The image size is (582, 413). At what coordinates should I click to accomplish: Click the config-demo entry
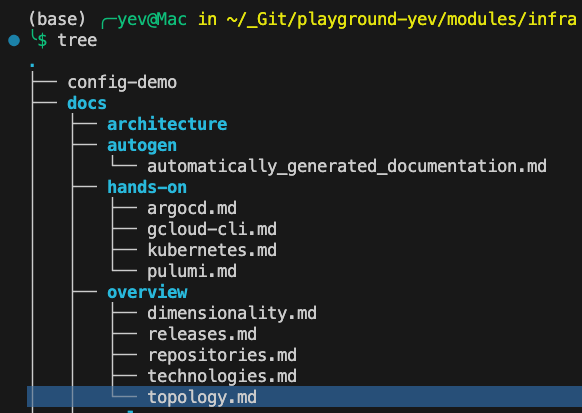click(x=122, y=82)
